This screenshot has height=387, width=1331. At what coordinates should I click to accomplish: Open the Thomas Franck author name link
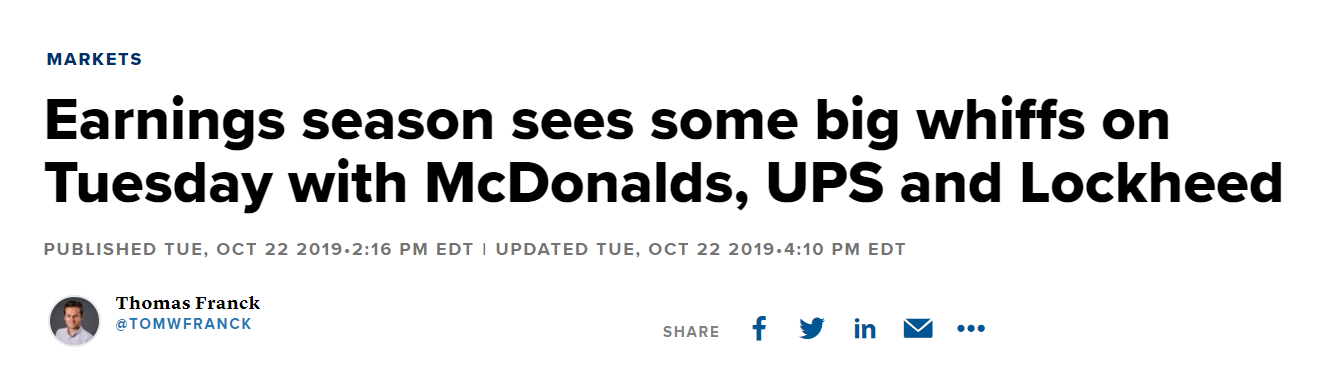[x=188, y=303]
